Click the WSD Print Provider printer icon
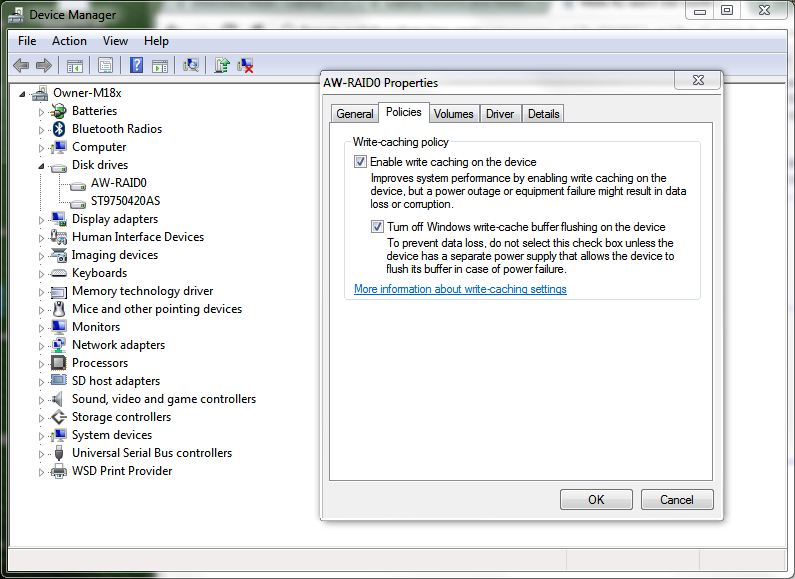 pos(59,471)
